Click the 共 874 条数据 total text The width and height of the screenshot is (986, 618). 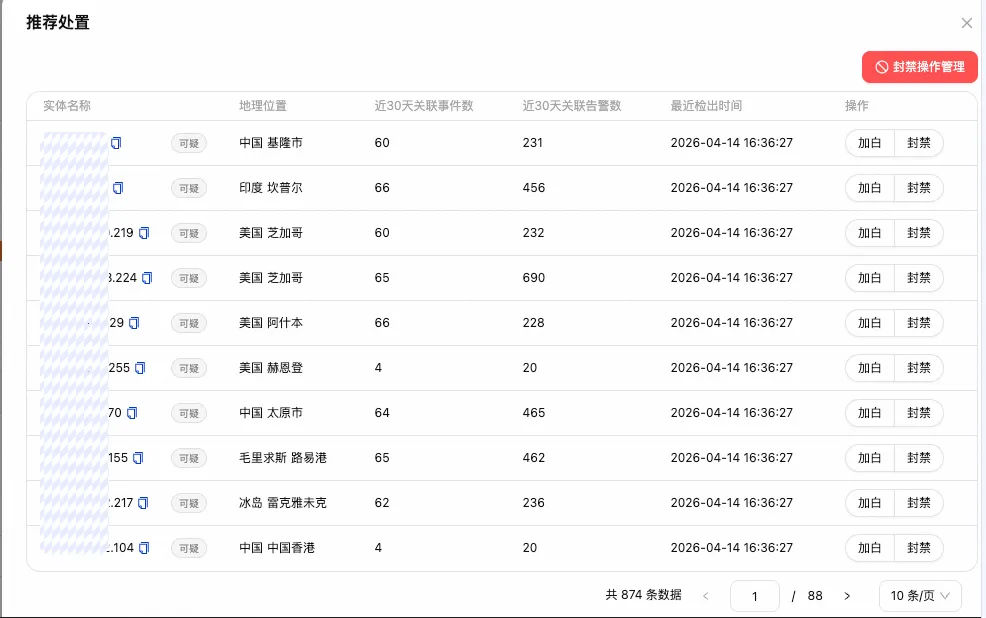click(x=643, y=595)
